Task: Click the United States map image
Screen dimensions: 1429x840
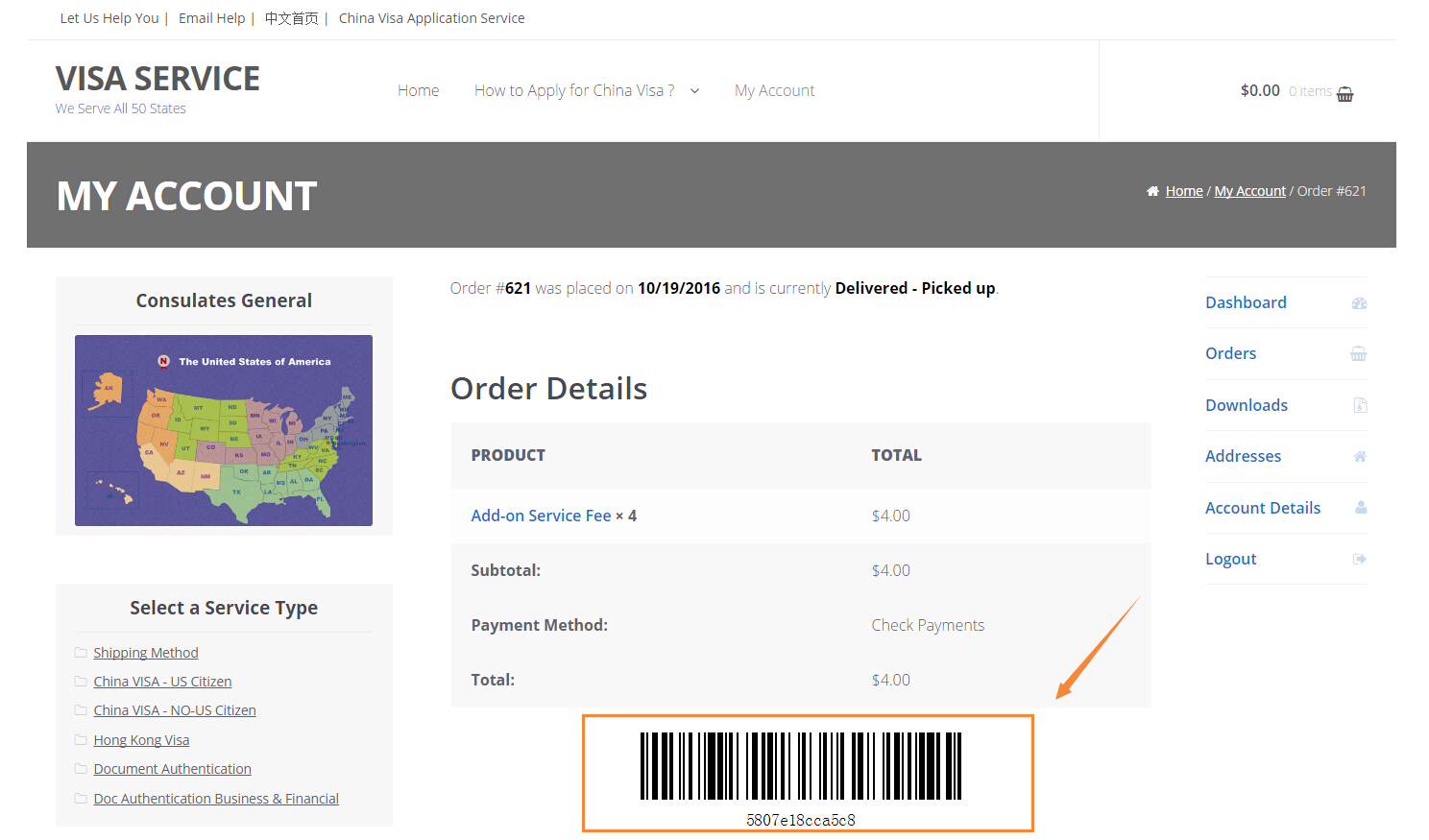Action: (224, 430)
